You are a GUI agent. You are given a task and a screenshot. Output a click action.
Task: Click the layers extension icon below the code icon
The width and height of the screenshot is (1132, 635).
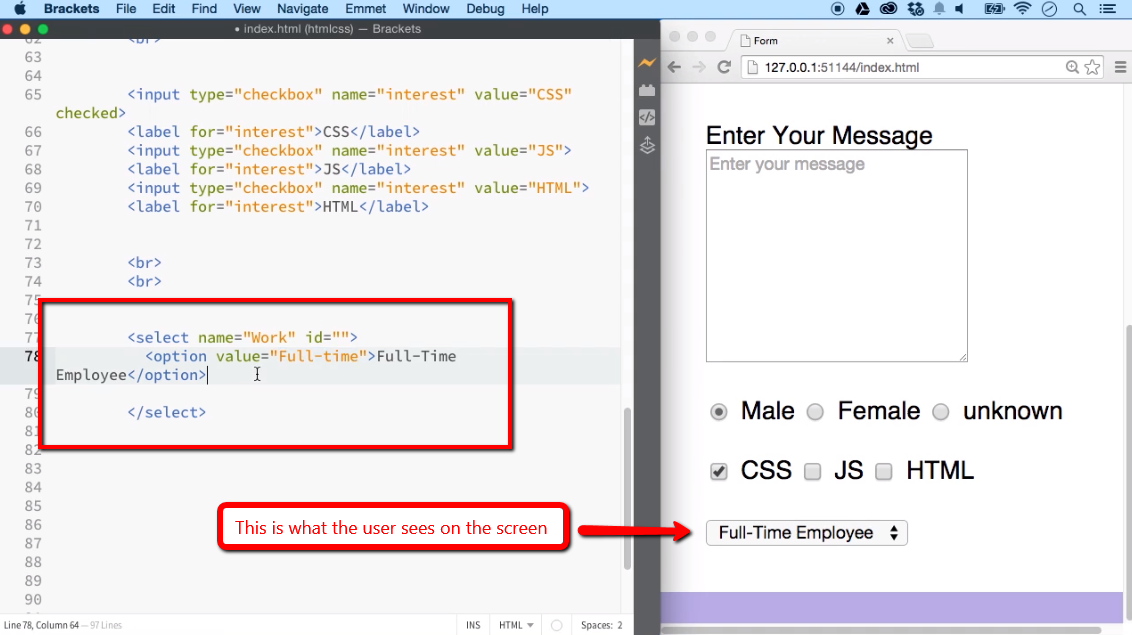tap(646, 145)
